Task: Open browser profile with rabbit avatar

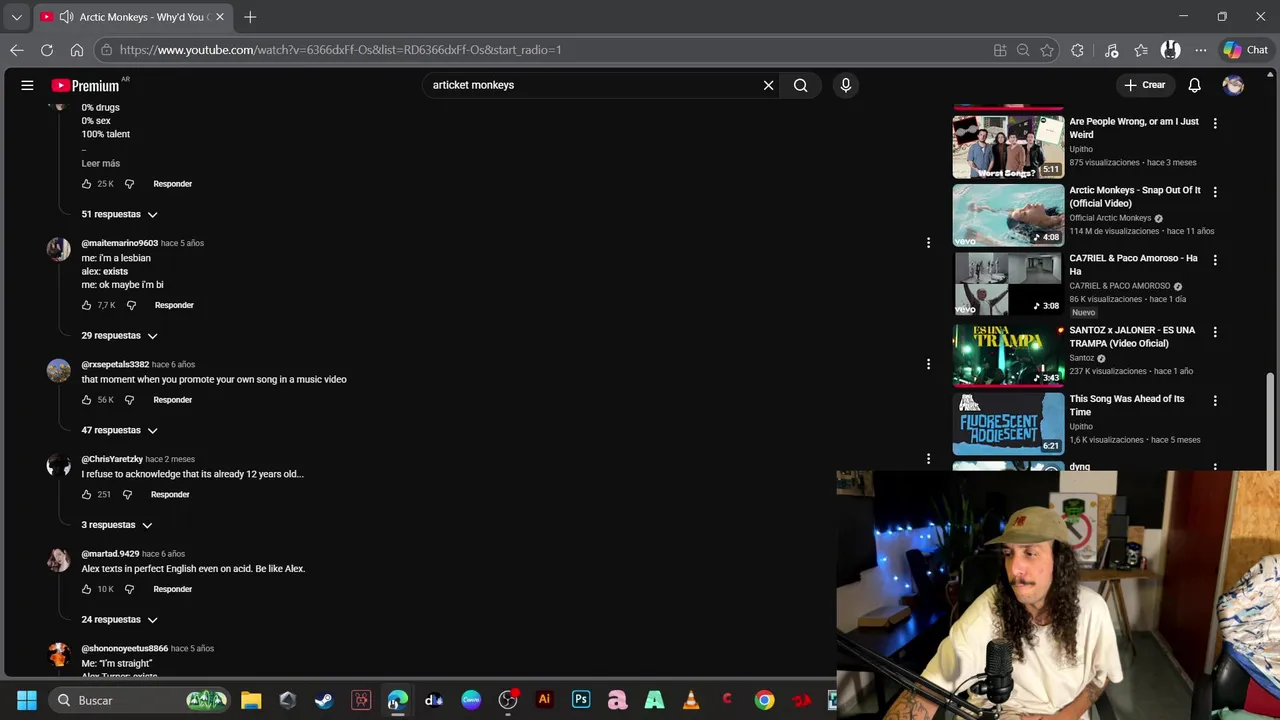Action: (1171, 50)
